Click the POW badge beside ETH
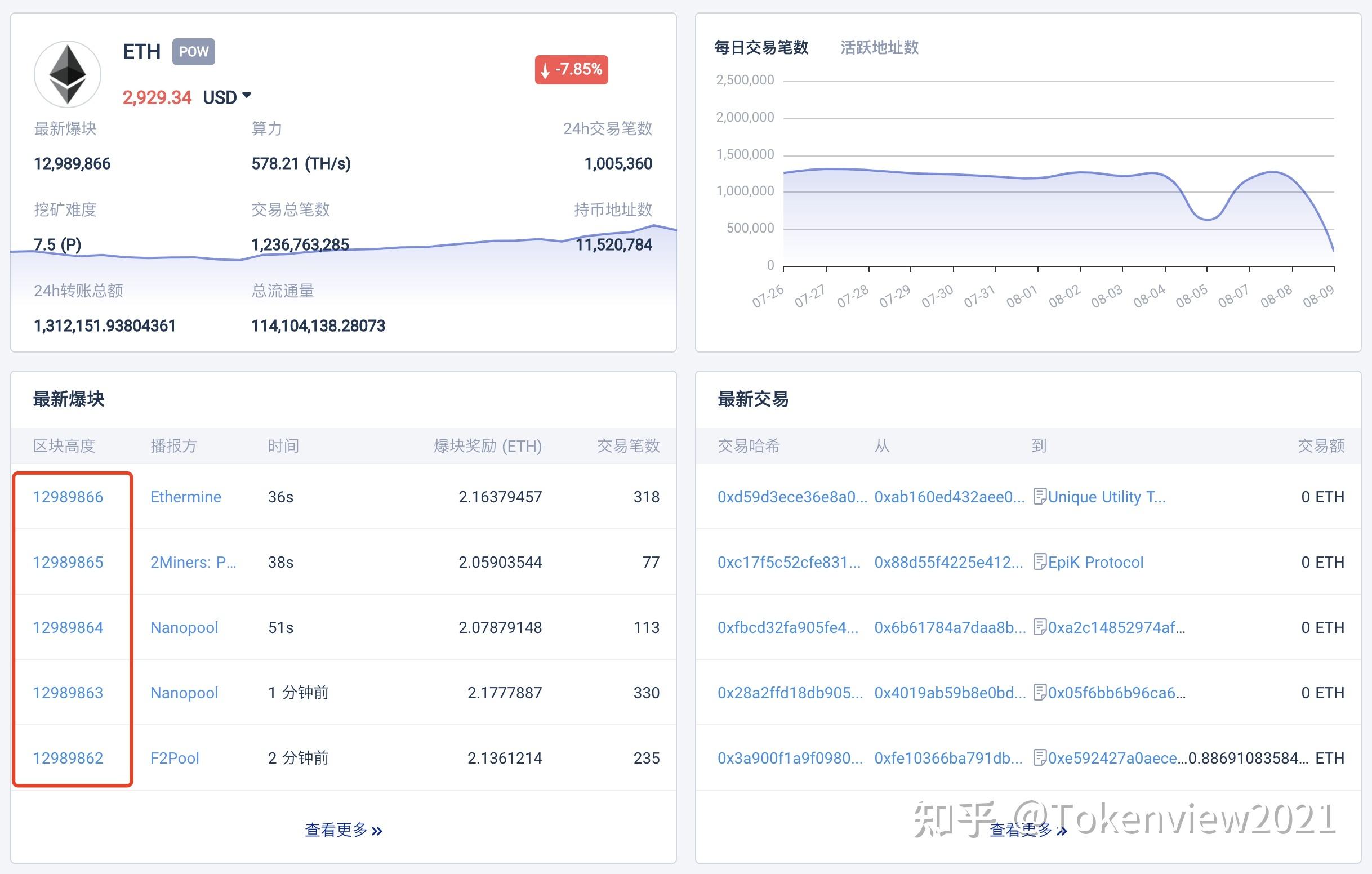1372x874 pixels. (194, 52)
